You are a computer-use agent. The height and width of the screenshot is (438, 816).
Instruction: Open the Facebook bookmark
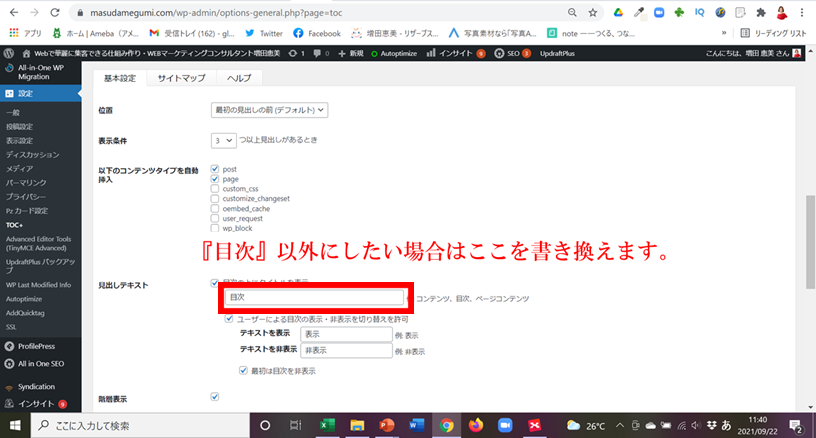click(317, 33)
